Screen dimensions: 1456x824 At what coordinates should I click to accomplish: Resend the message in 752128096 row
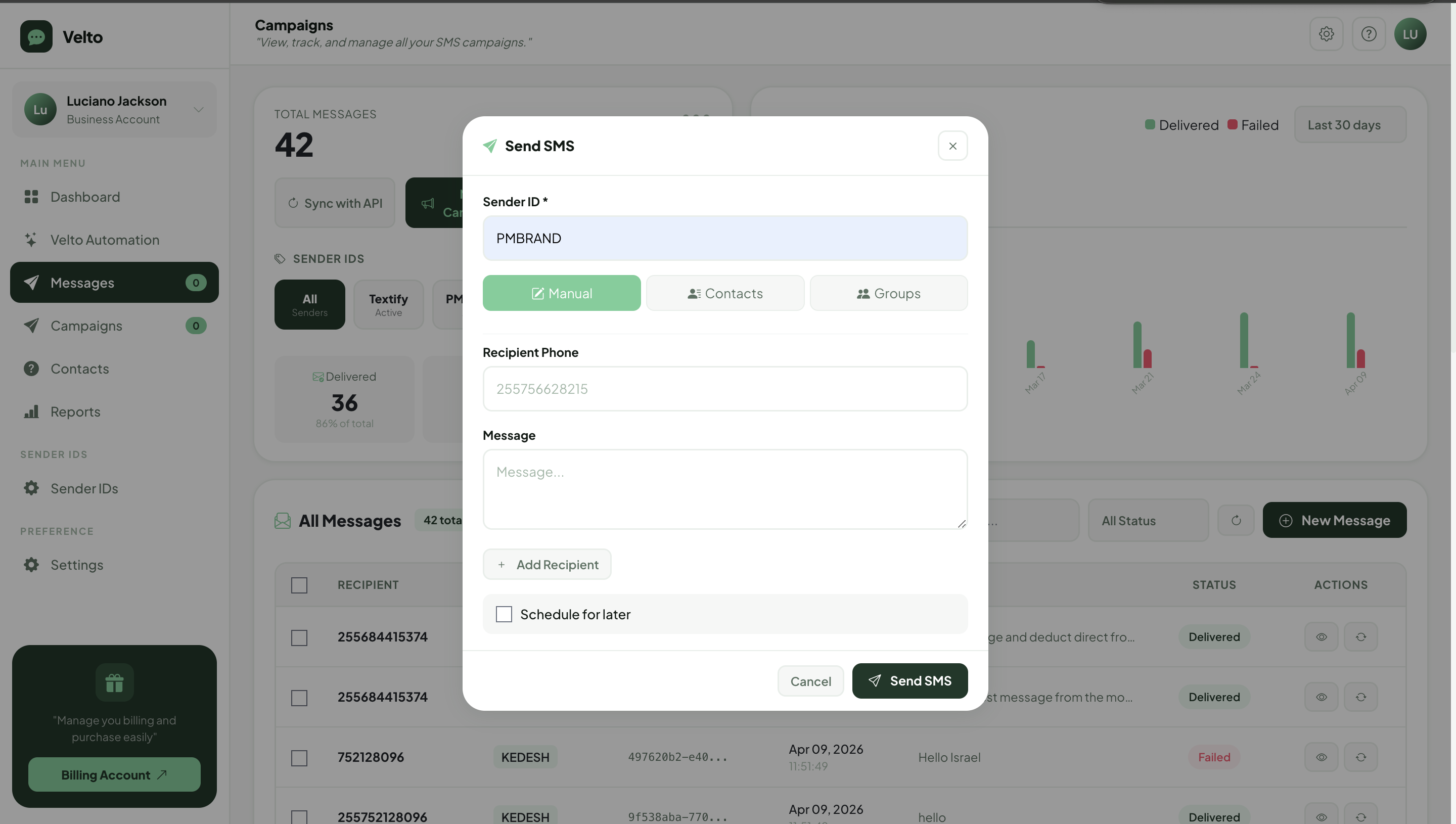pos(1361,757)
